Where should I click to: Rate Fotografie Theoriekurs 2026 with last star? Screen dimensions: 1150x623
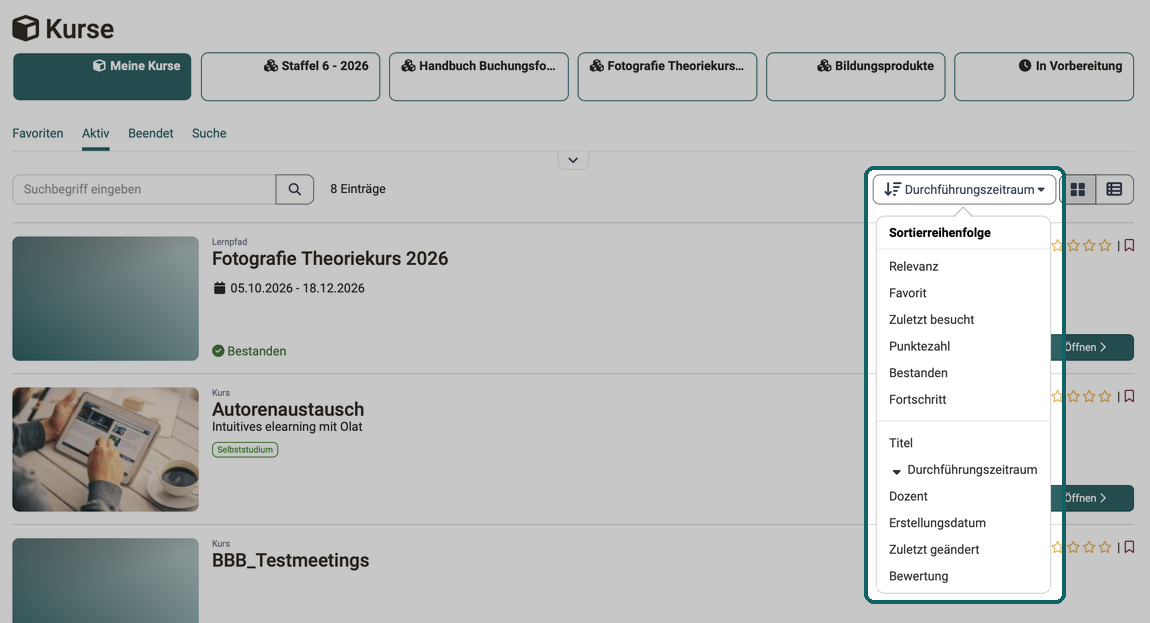pyautogui.click(x=1105, y=245)
